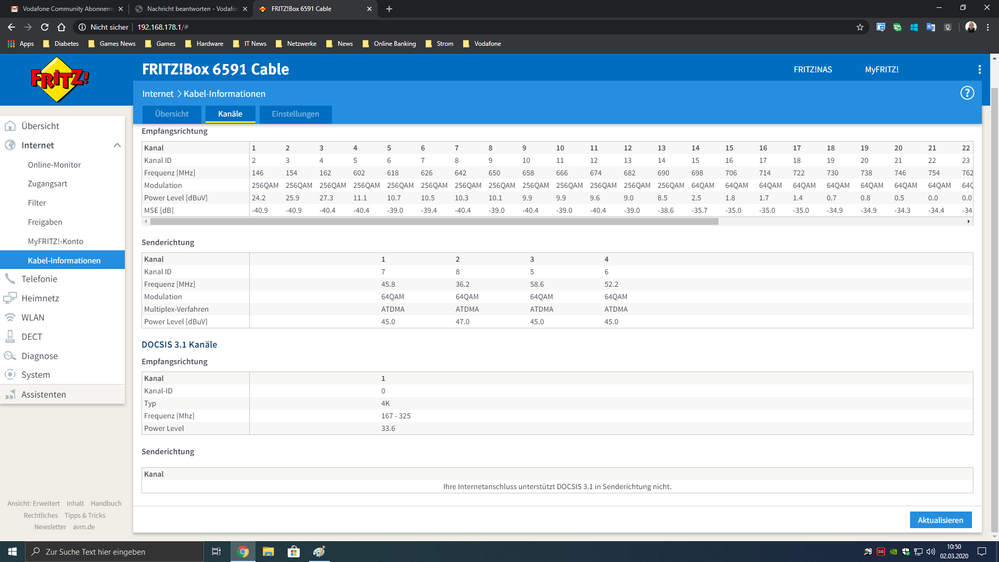
Task: Open Online-Monitor in the sidebar
Action: [54, 164]
